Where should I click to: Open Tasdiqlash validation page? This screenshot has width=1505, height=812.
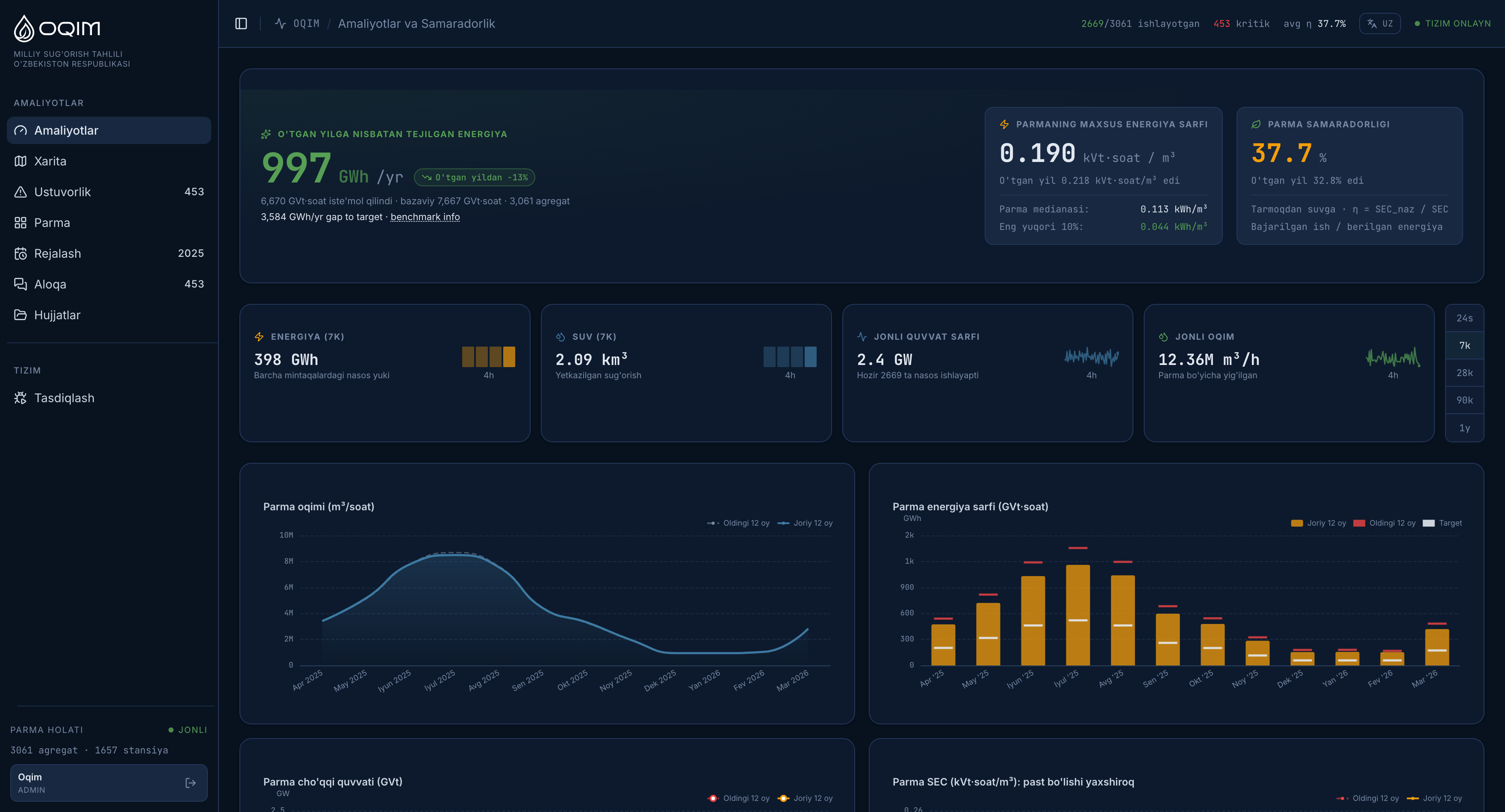[x=109, y=398]
